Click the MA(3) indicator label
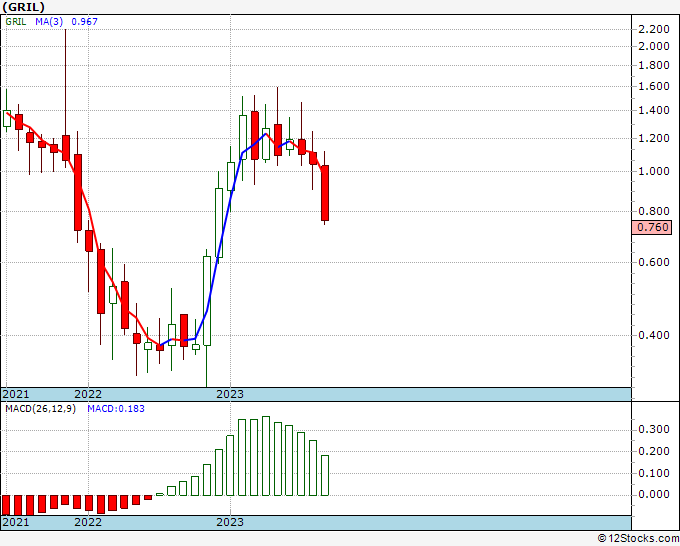 (49, 22)
